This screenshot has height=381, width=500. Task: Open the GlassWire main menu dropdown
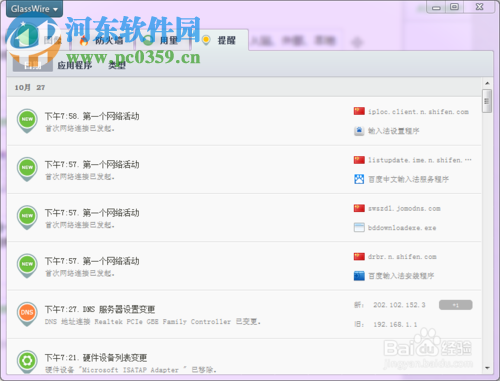[x=34, y=9]
